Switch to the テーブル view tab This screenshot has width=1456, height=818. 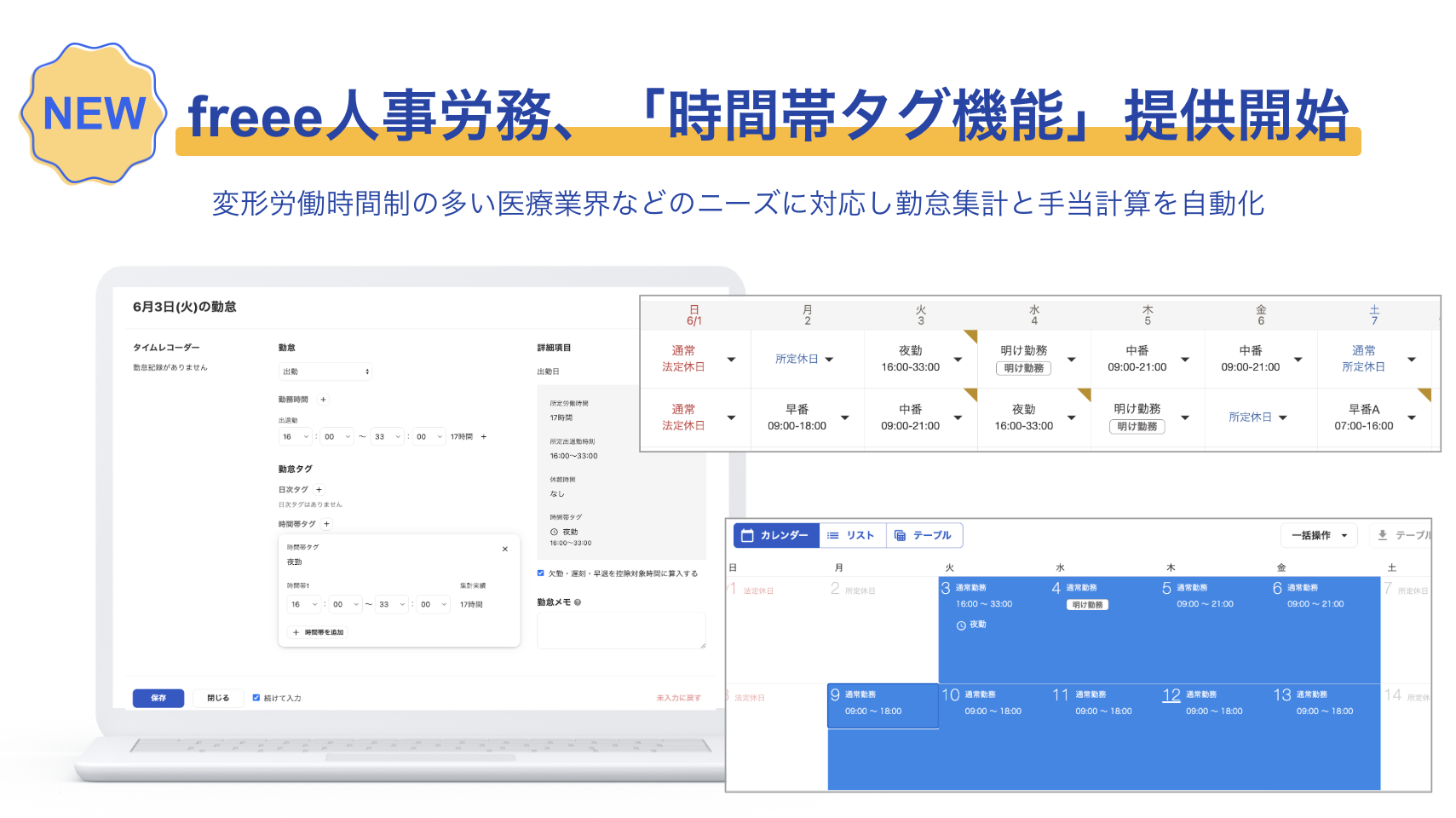pos(924,535)
